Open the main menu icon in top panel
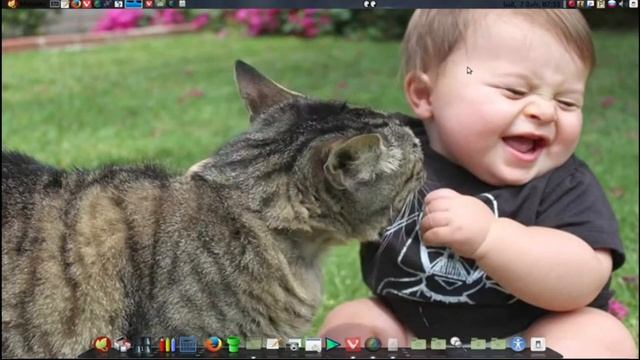 pos(12,4)
